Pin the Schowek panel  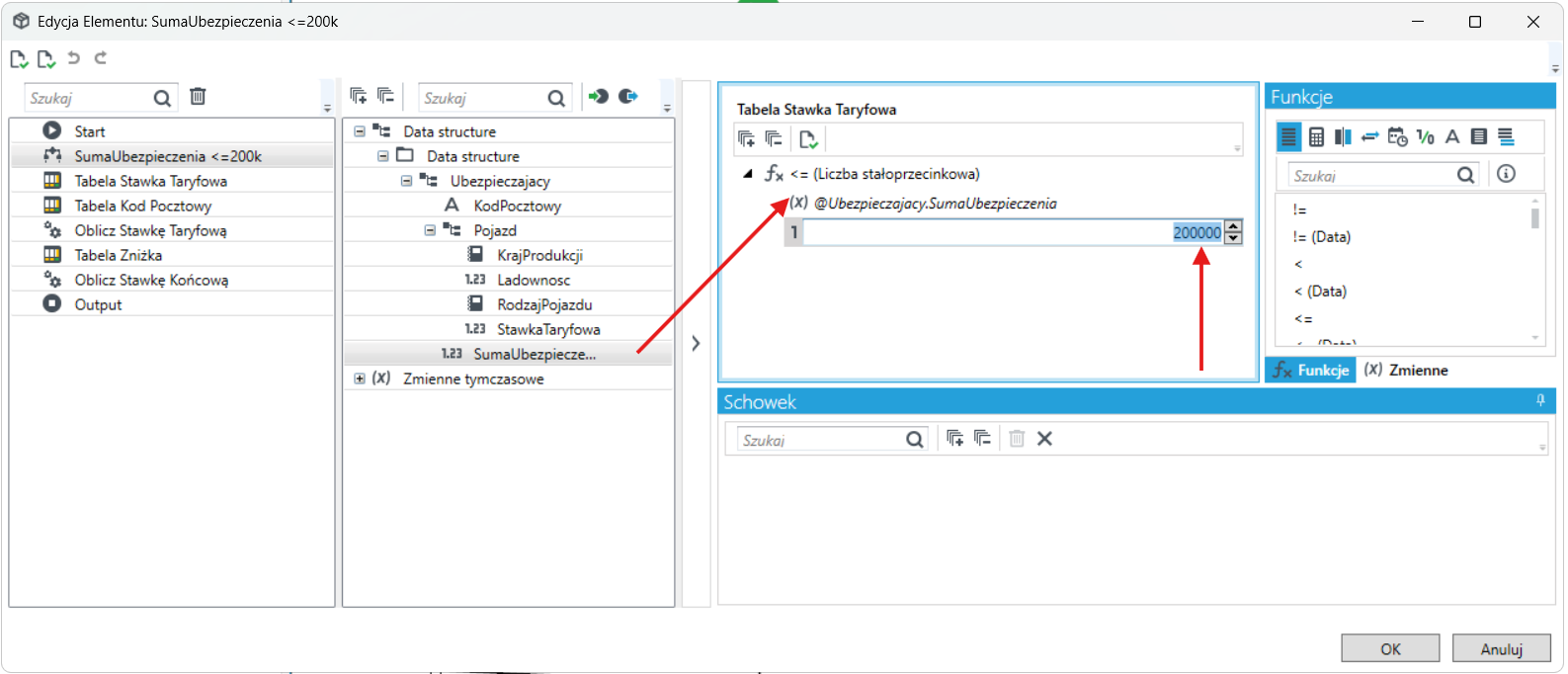(1540, 400)
